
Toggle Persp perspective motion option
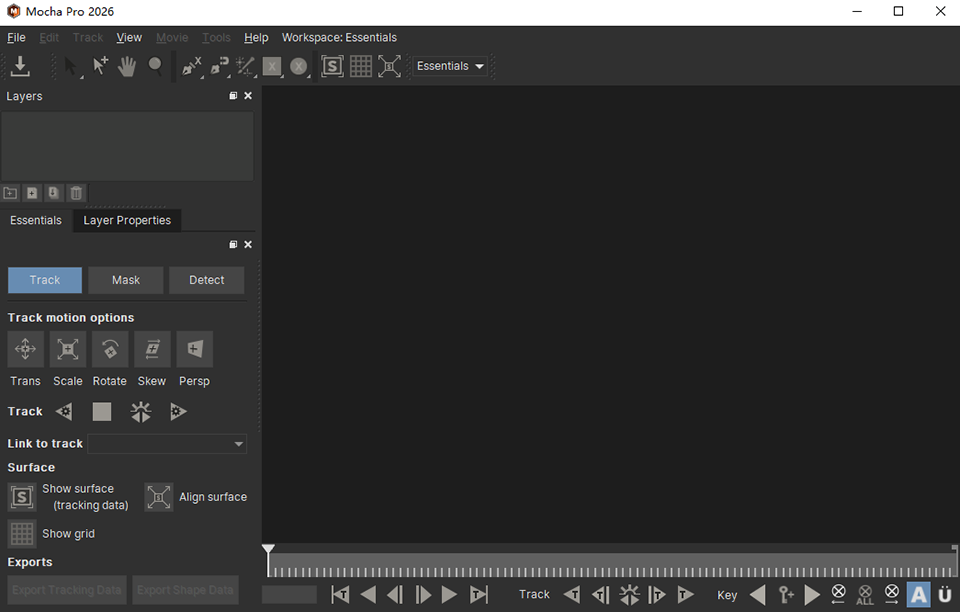tap(195, 349)
